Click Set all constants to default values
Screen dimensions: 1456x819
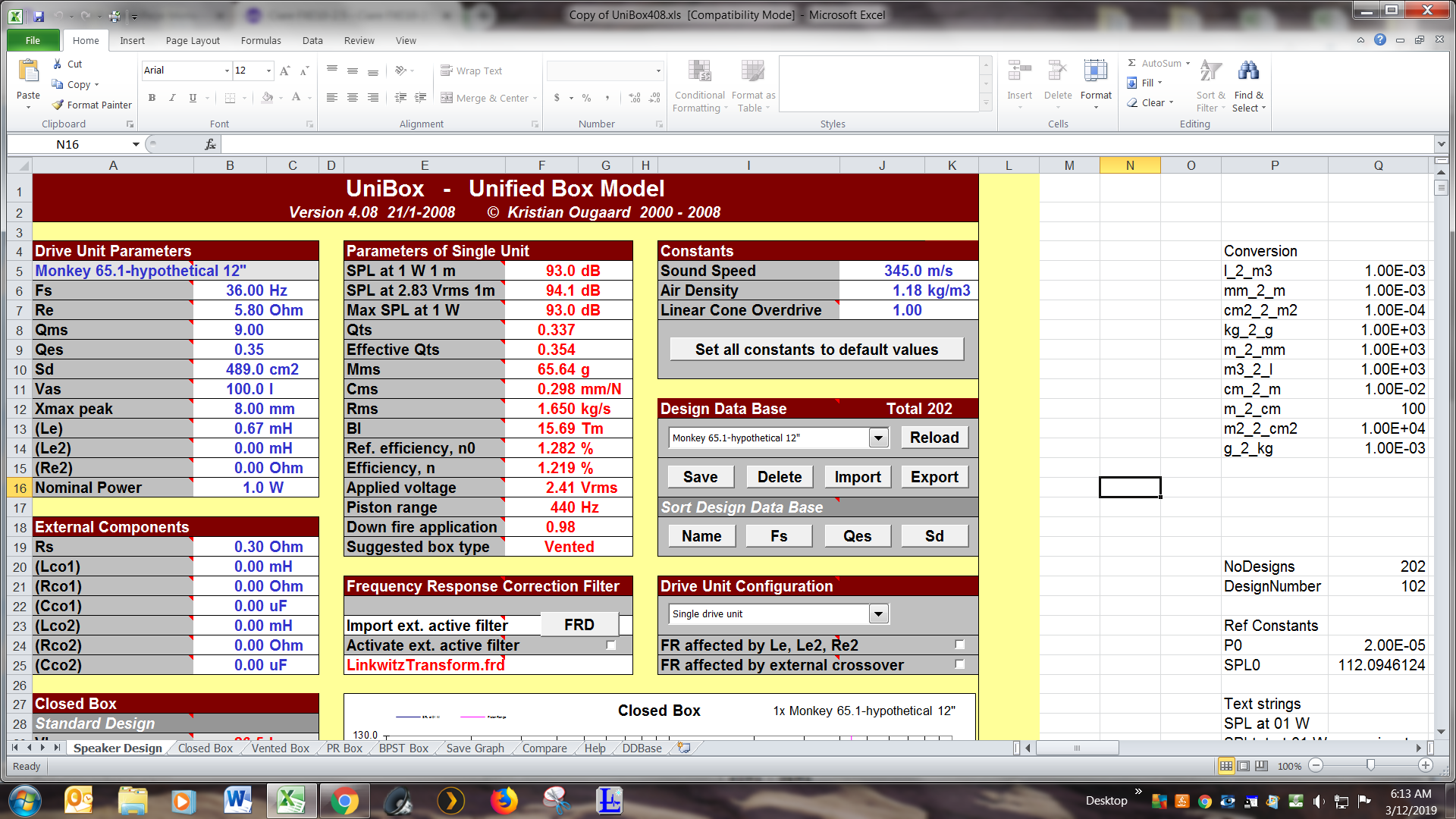[817, 350]
